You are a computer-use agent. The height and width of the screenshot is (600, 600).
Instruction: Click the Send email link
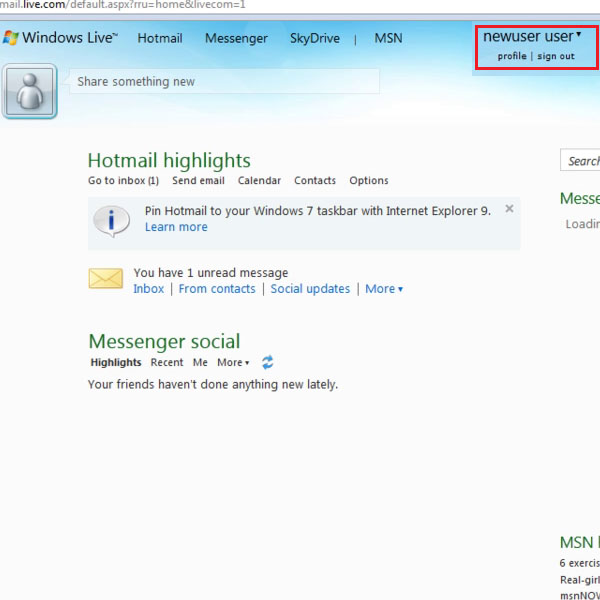(x=198, y=181)
